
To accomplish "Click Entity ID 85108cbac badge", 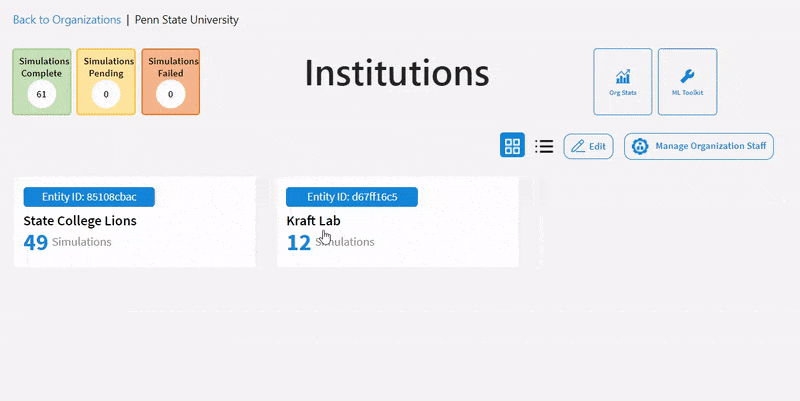I will click(89, 197).
